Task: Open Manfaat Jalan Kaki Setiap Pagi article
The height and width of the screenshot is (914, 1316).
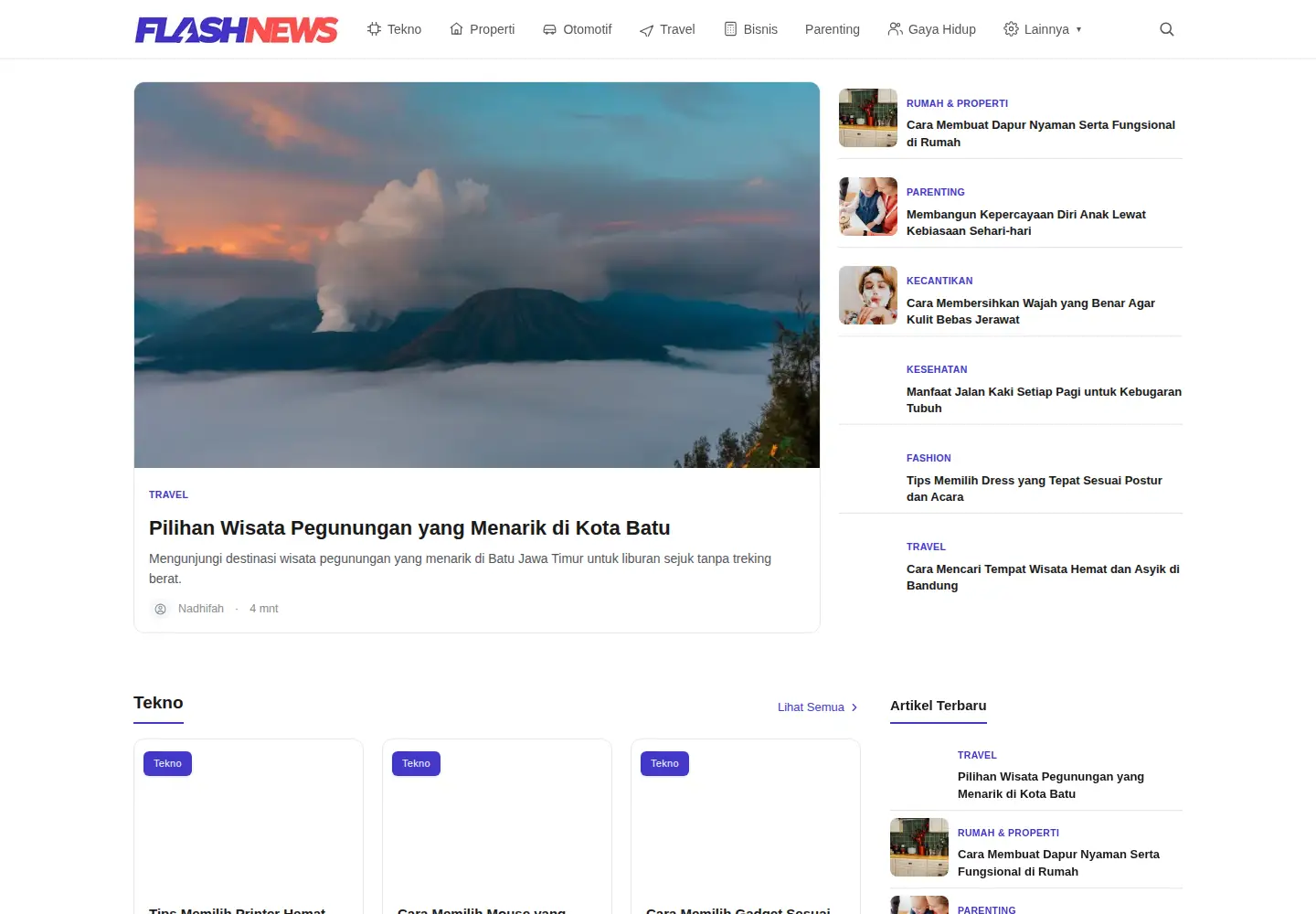Action: click(x=1044, y=399)
